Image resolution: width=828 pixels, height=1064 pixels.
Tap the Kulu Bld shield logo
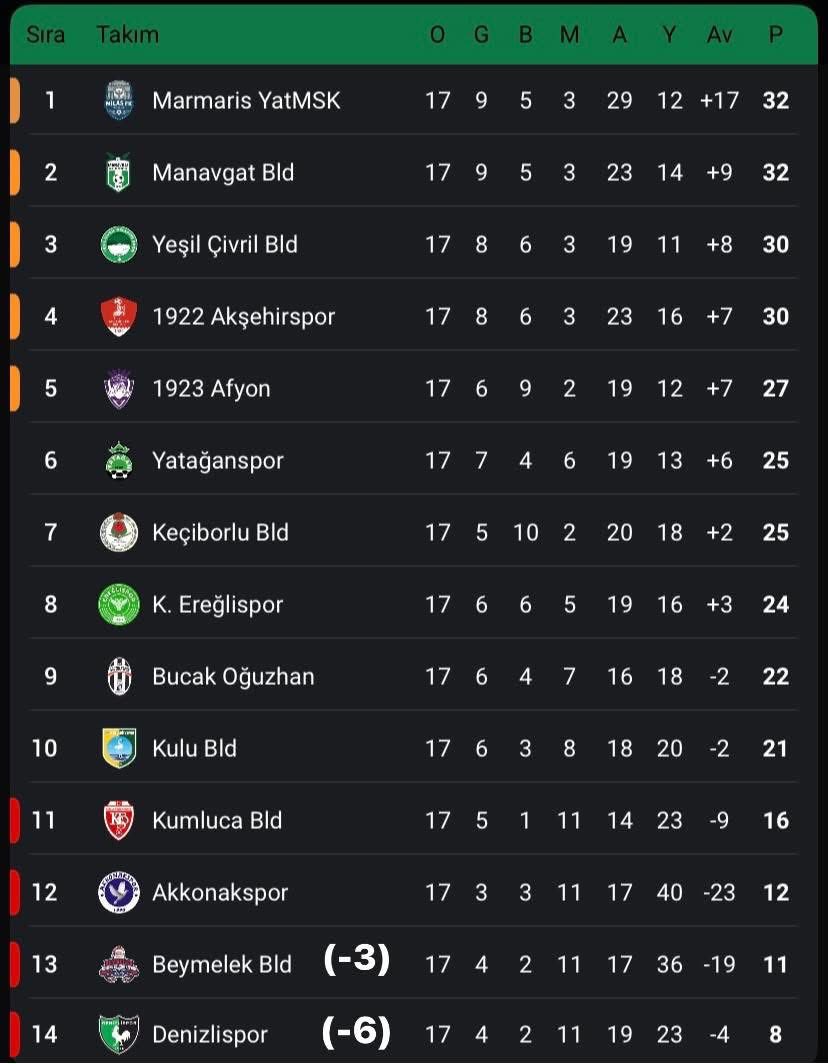[119, 748]
